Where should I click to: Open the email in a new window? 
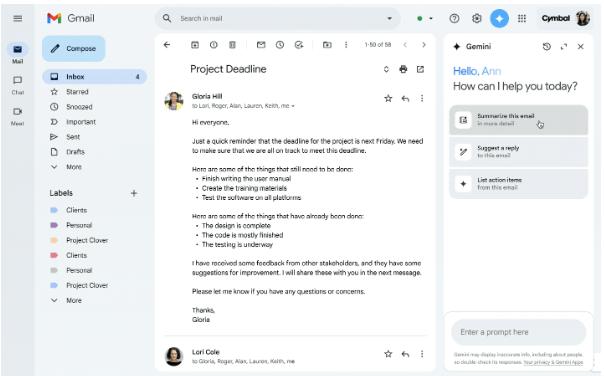coord(420,69)
